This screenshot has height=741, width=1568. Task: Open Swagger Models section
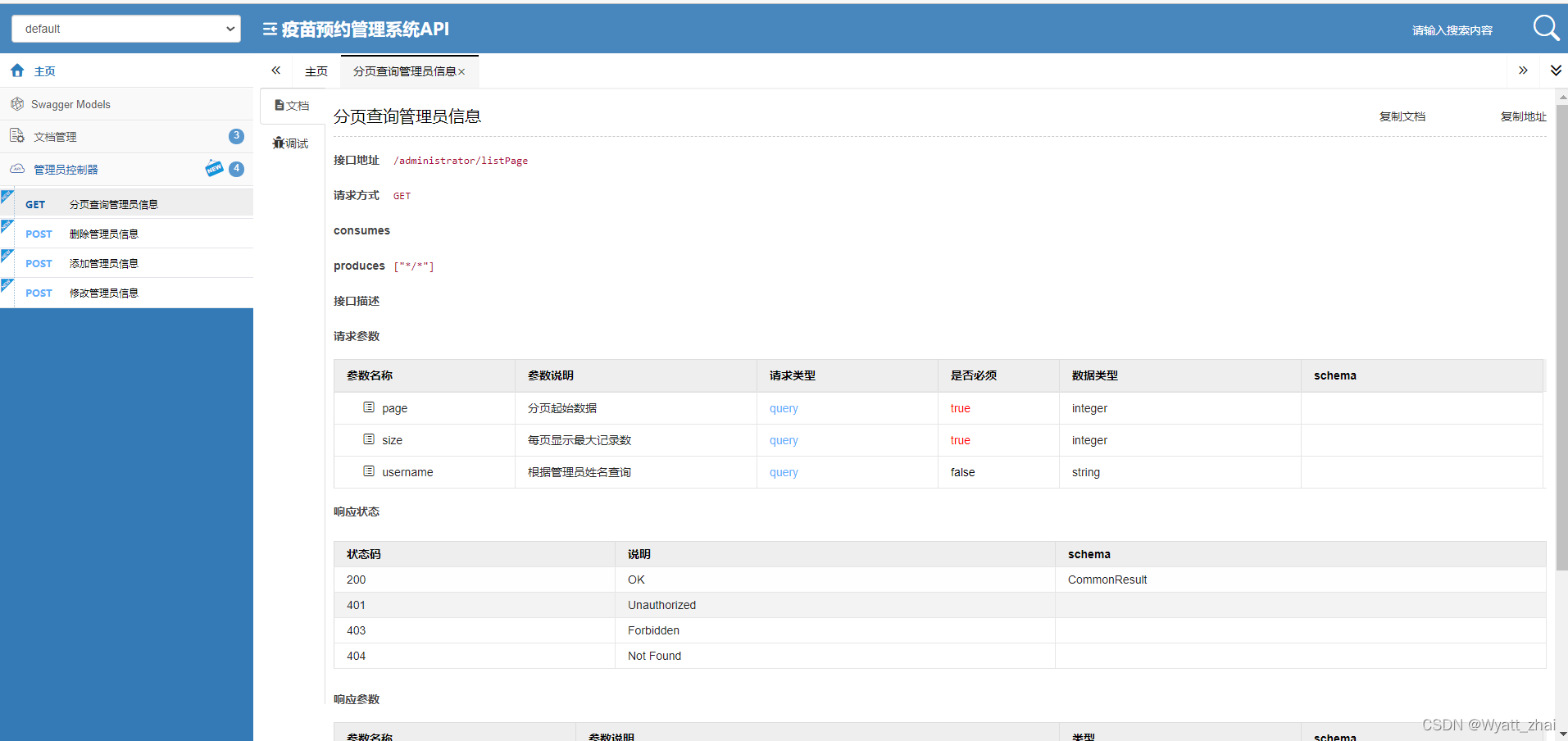126,104
